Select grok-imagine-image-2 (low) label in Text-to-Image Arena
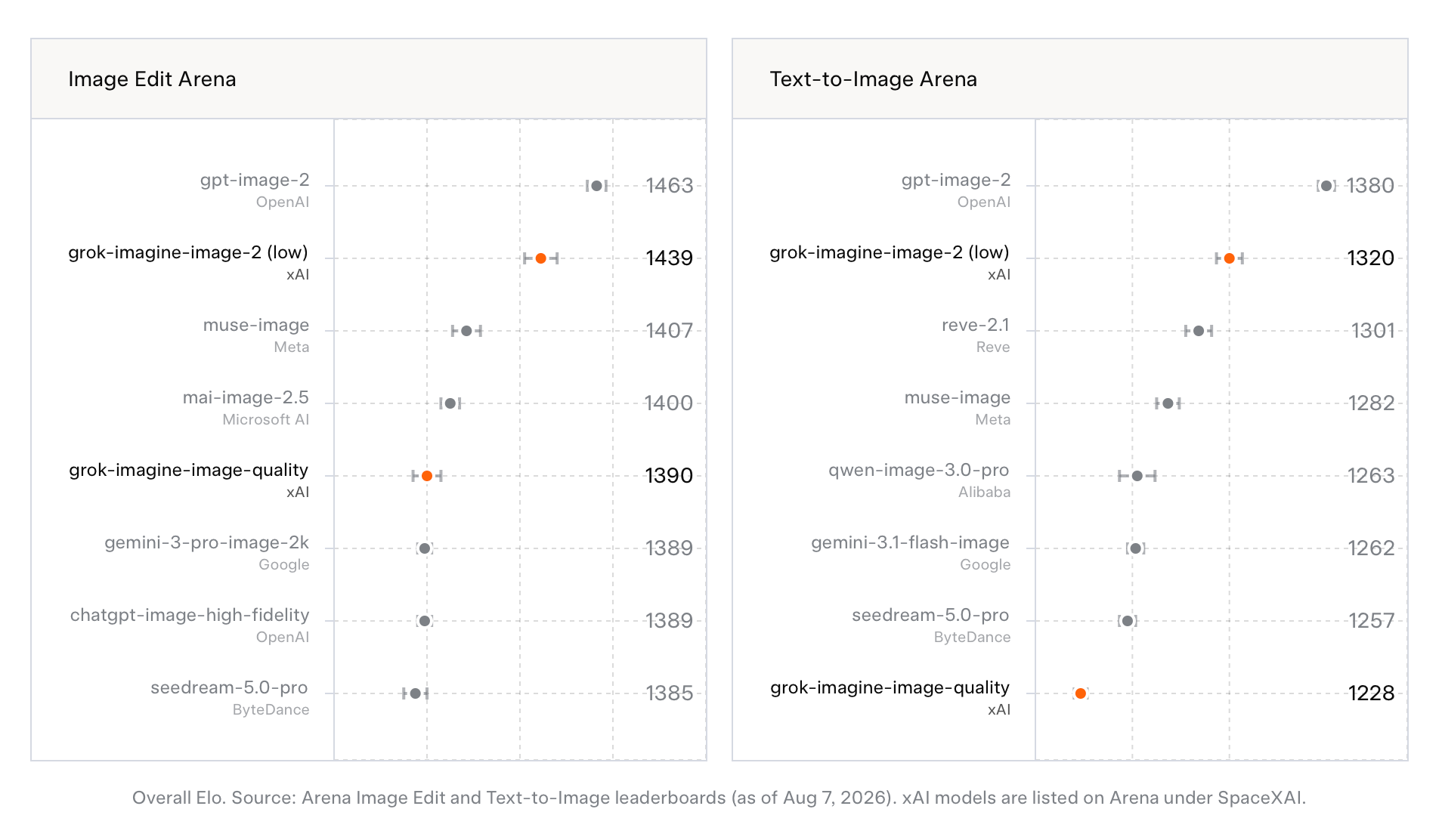 click(x=890, y=252)
